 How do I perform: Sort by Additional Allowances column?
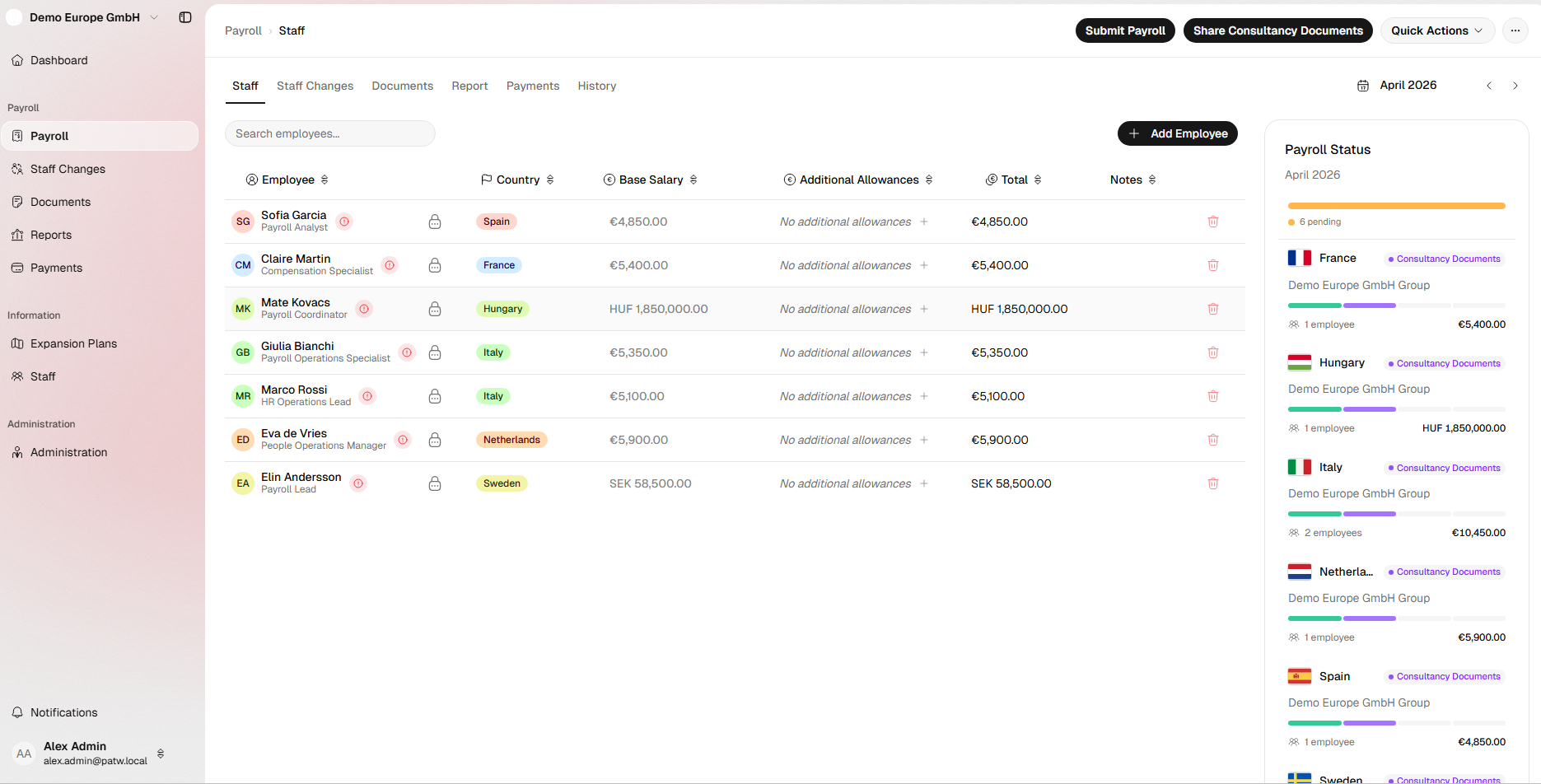[858, 180]
